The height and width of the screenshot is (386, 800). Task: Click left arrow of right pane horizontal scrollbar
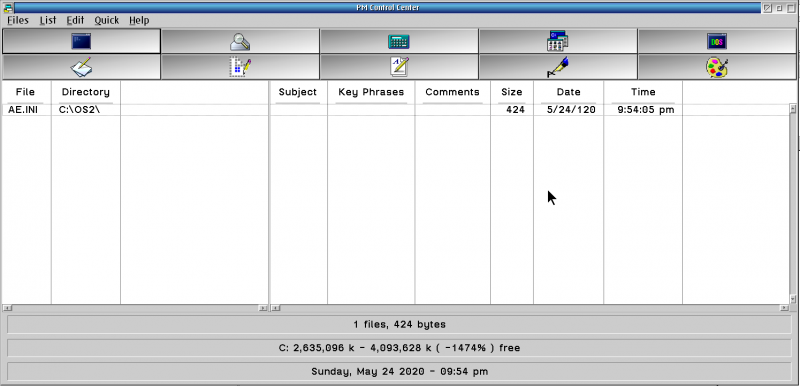[x=276, y=308]
